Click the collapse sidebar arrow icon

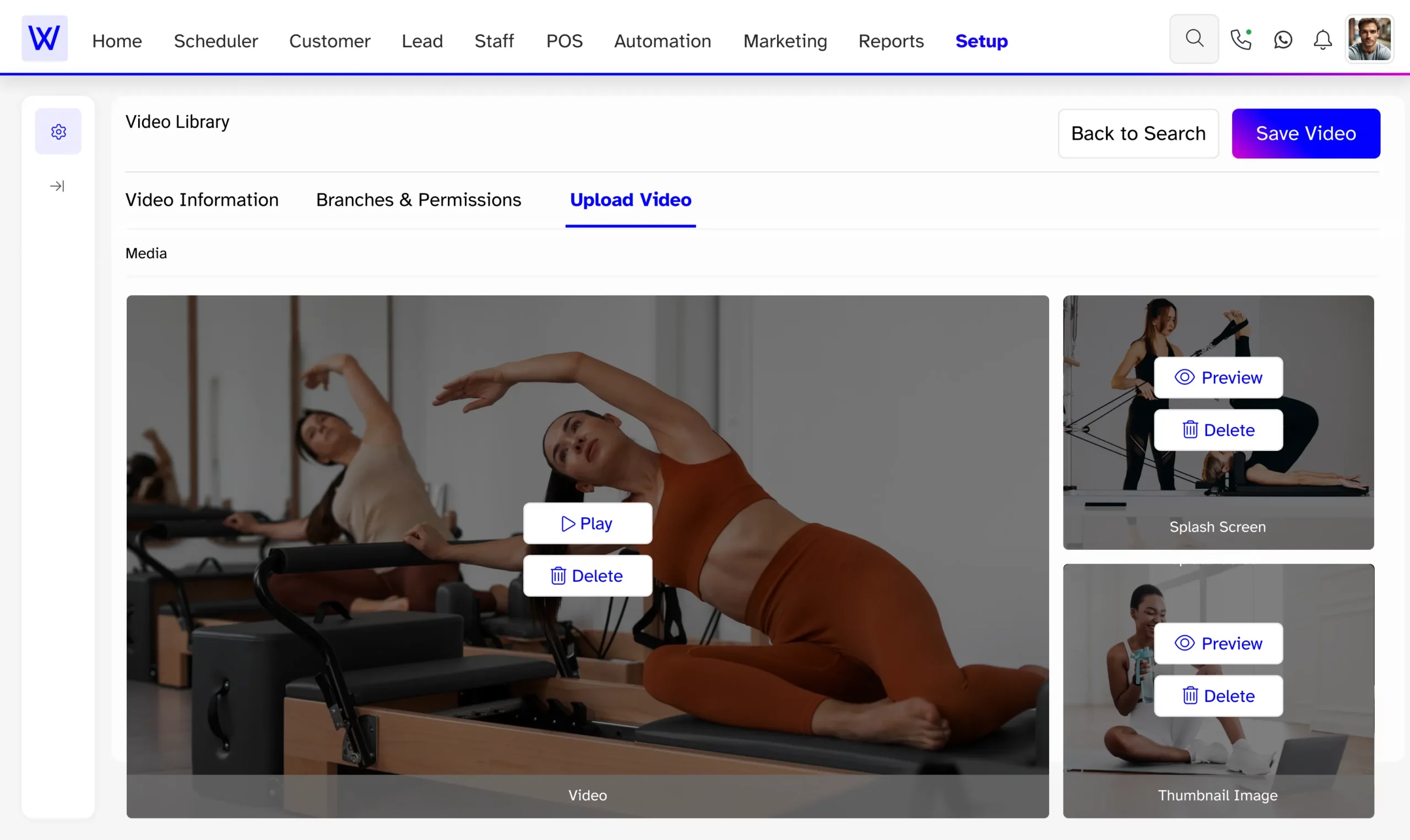[x=57, y=186]
